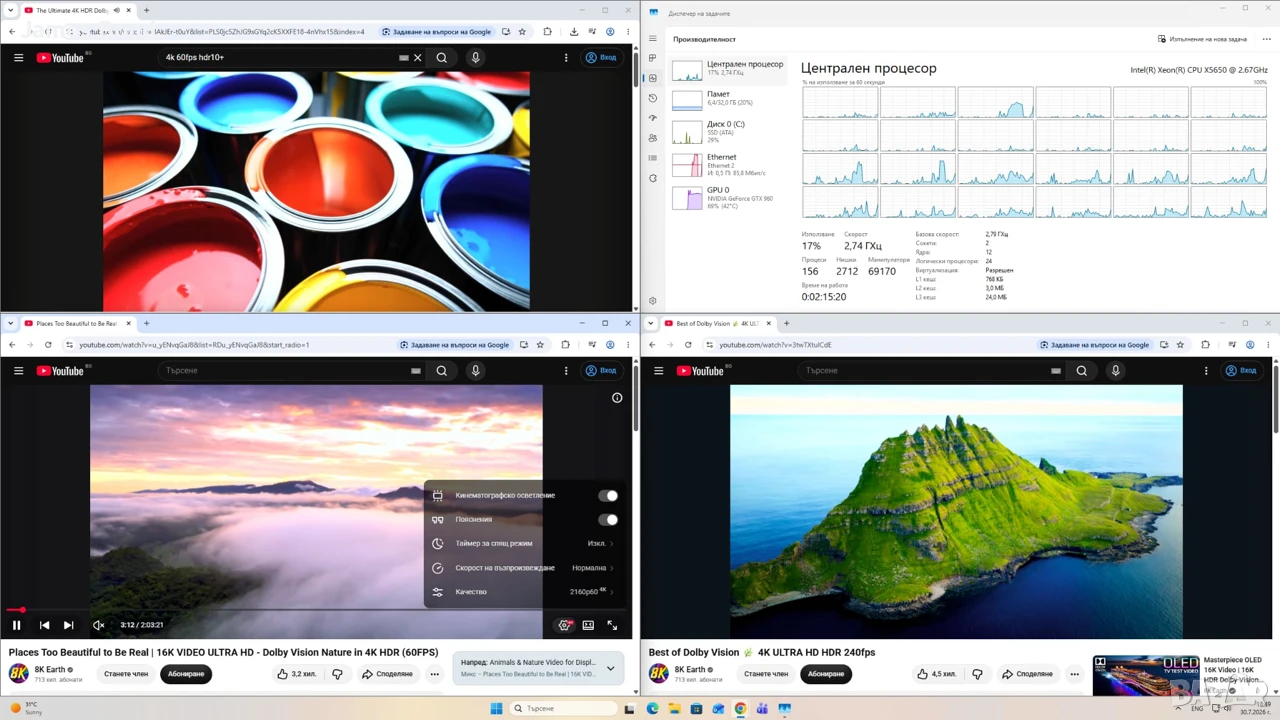The height and width of the screenshot is (720, 1280).
Task: Enter fullscreen in bottom-left player
Action: pos(612,625)
